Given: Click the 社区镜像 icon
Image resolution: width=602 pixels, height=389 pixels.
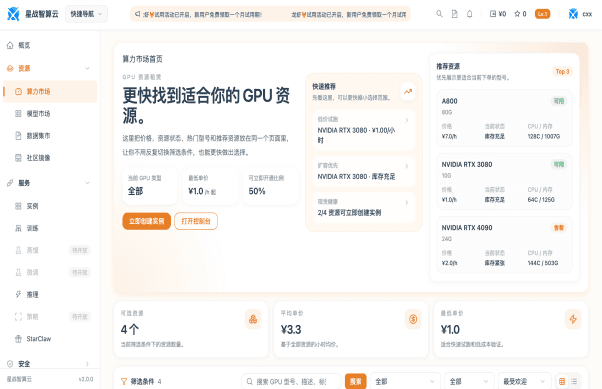Looking at the screenshot, I should click(x=18, y=158).
